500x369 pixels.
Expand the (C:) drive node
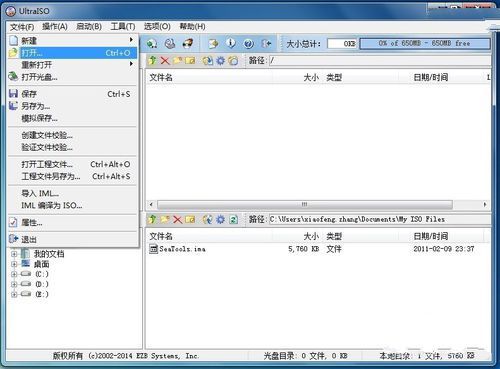pos(14,274)
